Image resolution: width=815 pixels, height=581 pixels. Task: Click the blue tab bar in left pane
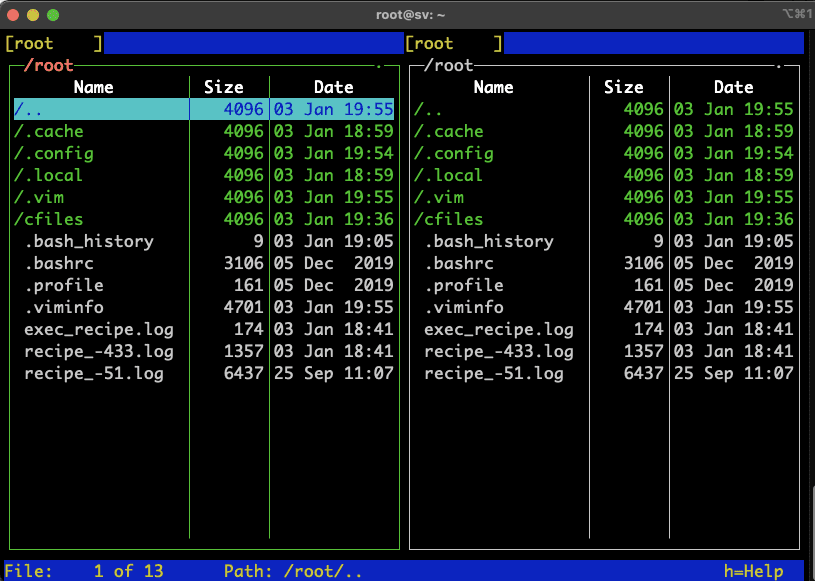254,43
